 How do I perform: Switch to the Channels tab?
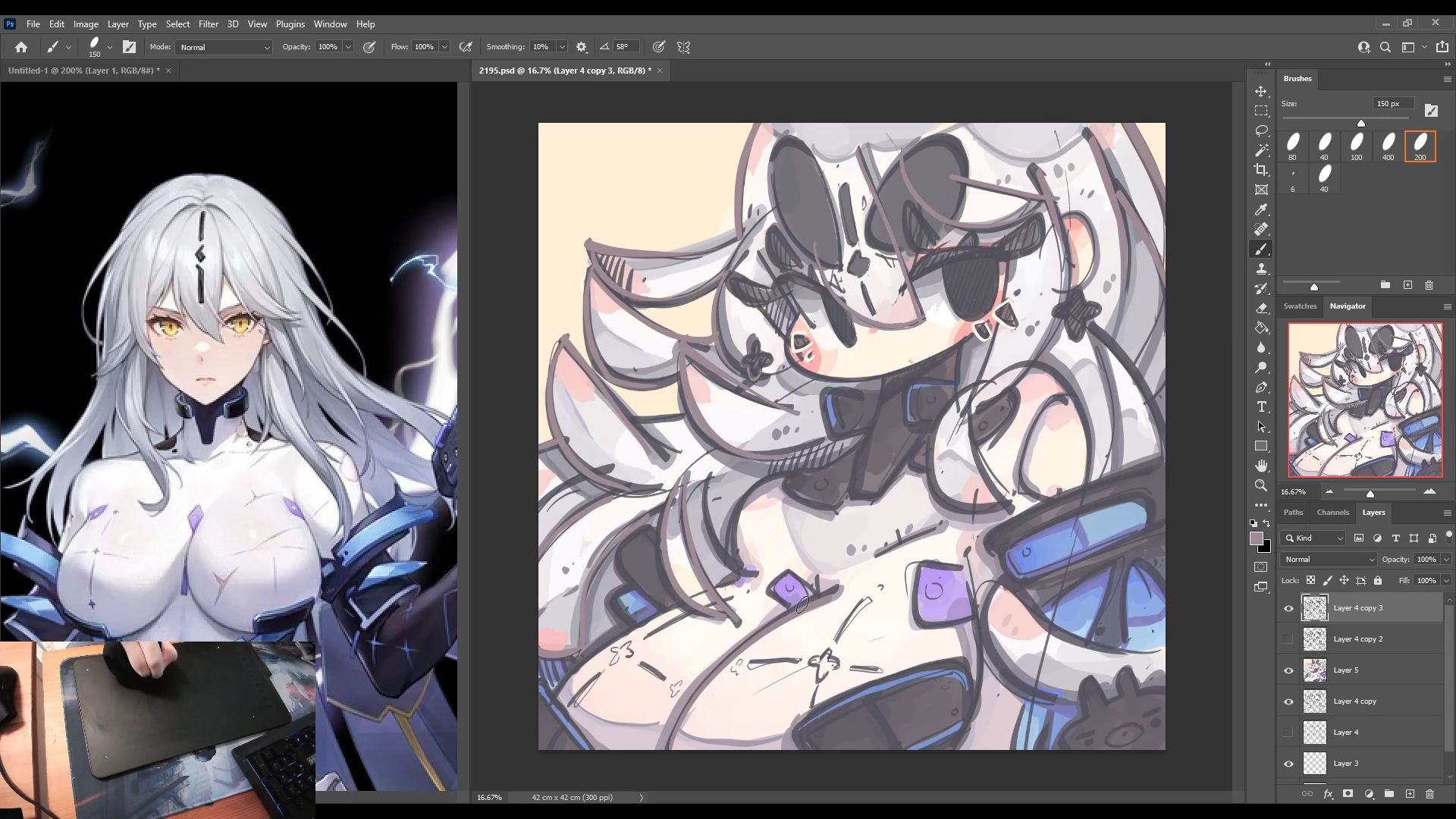[1333, 513]
